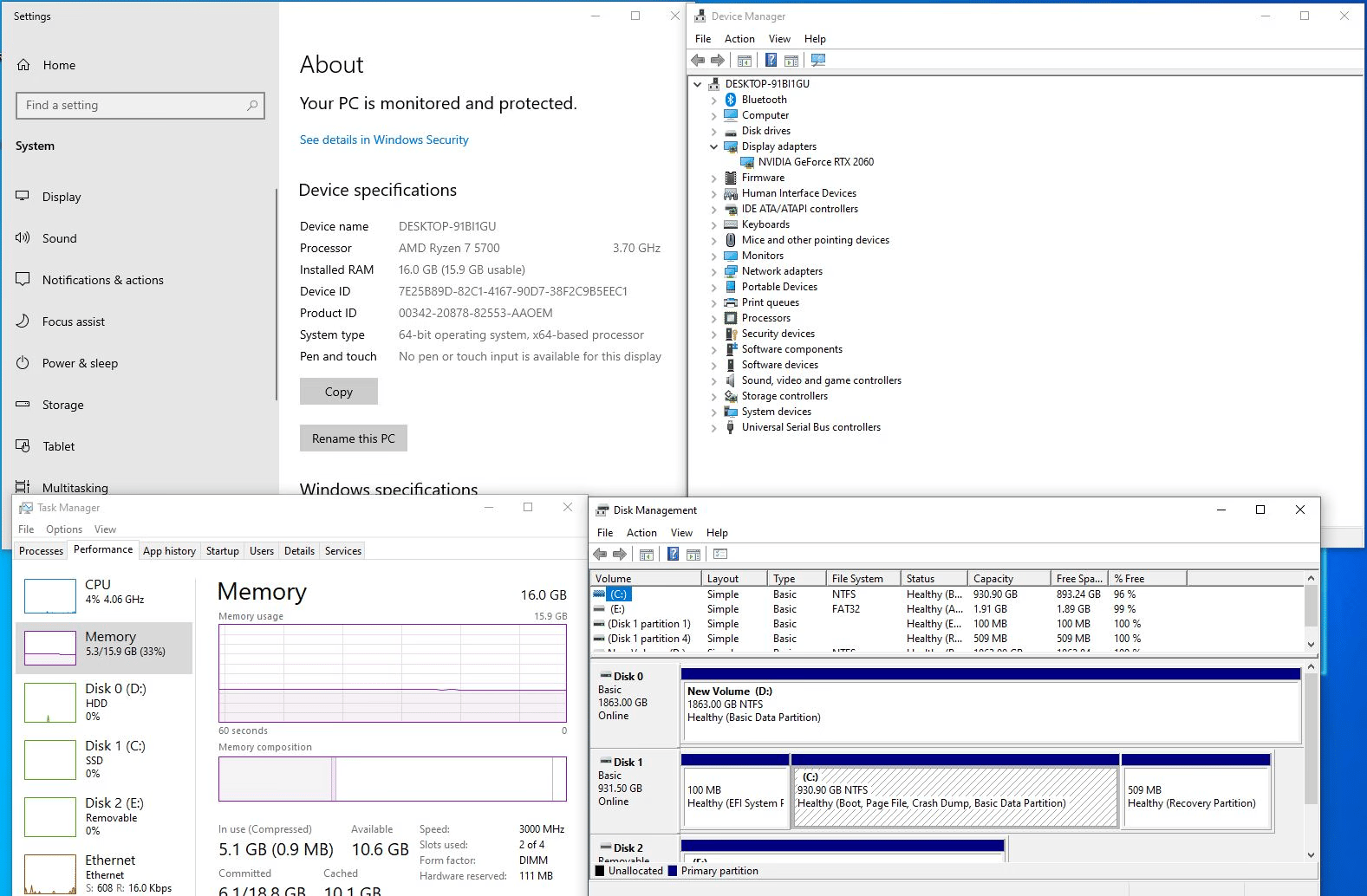This screenshot has height=896, width=1367.
Task: Click Forward arrow in Disk Management toolbar
Action: point(620,555)
